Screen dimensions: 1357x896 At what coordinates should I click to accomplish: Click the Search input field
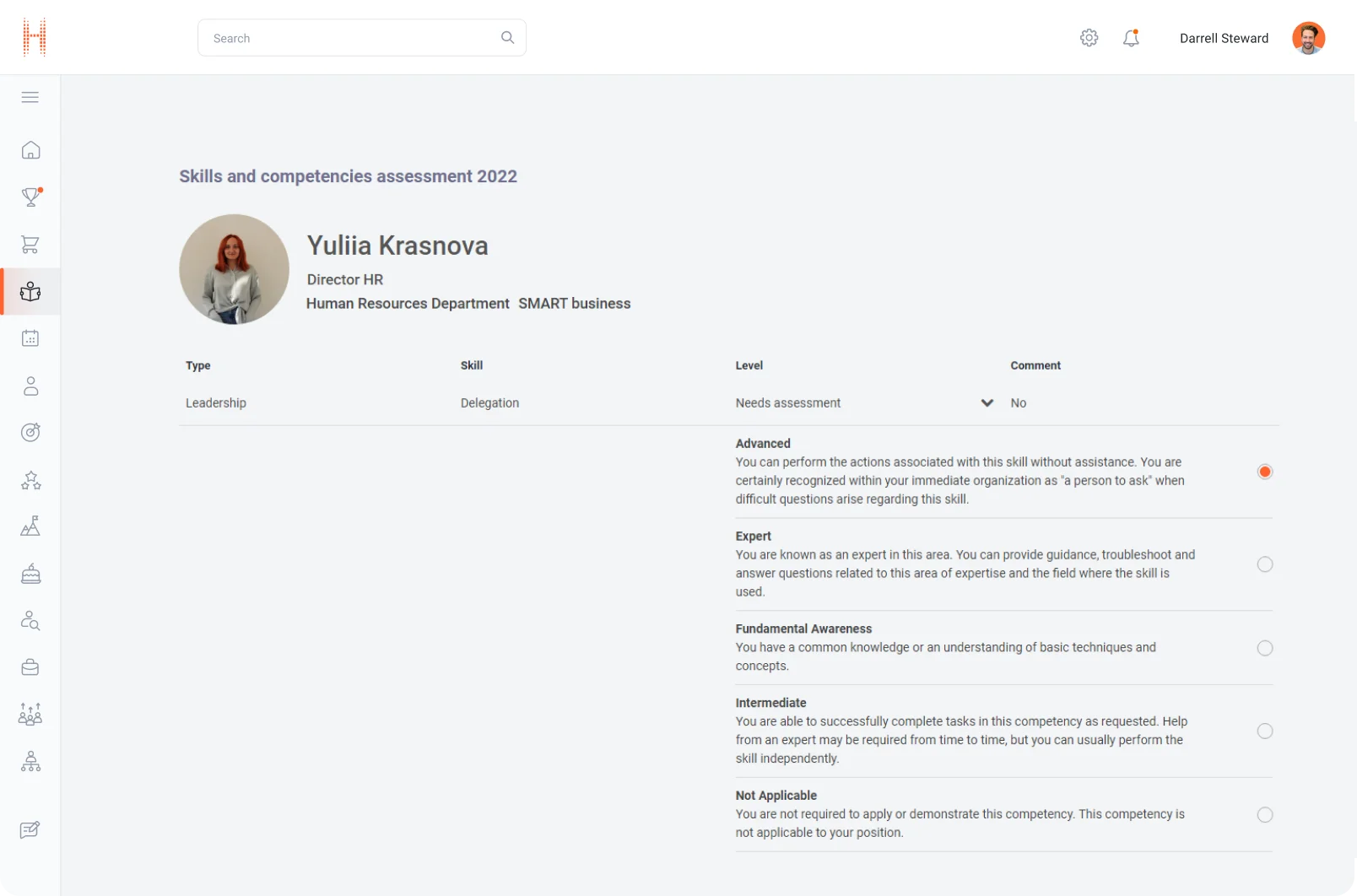point(354,38)
